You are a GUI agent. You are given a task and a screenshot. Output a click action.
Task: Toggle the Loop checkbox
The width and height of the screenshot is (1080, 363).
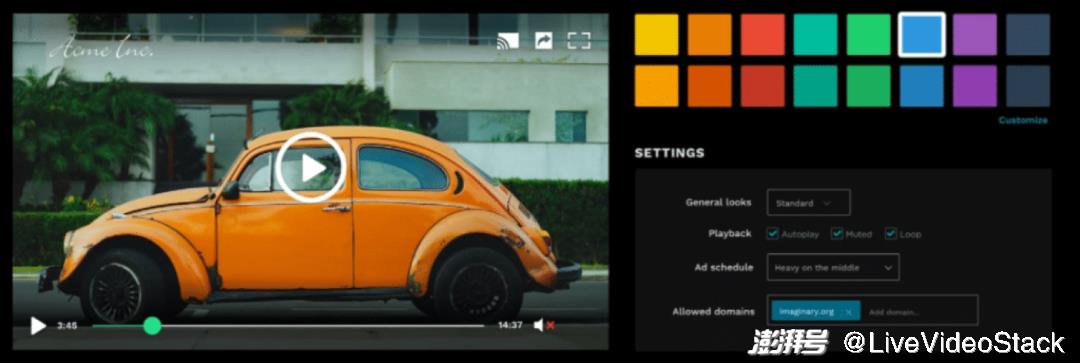(x=891, y=234)
